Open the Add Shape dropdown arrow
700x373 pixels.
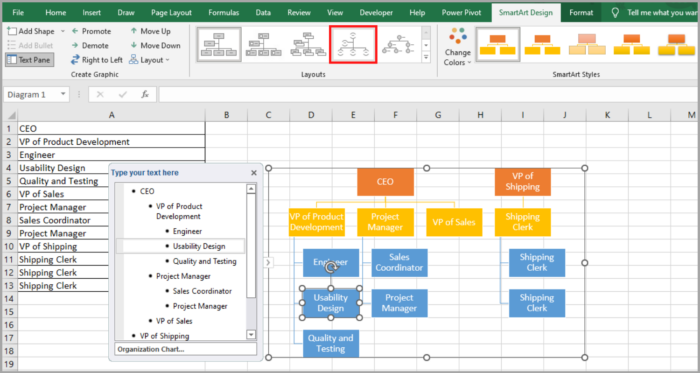pyautogui.click(x=62, y=31)
